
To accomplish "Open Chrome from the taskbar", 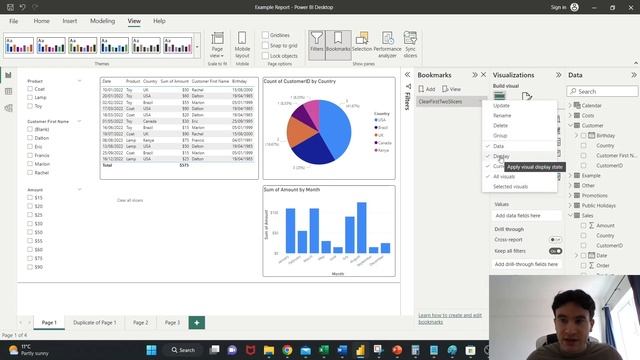I will coord(287,350).
